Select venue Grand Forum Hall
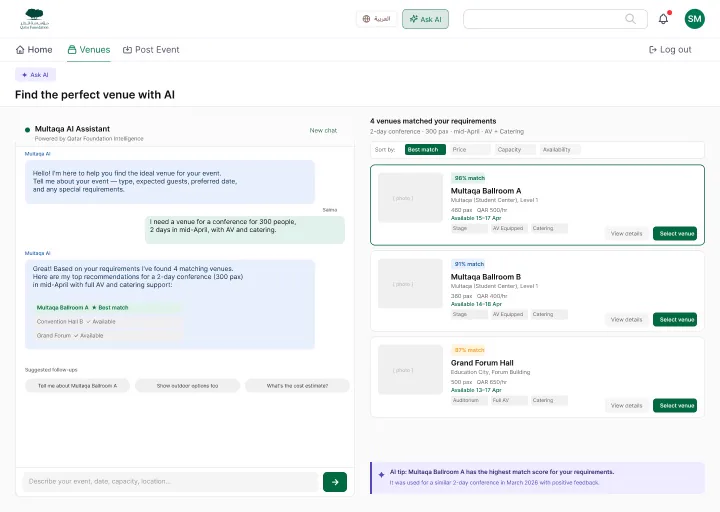Viewport: 720px width, 512px height. pyautogui.click(x=675, y=405)
